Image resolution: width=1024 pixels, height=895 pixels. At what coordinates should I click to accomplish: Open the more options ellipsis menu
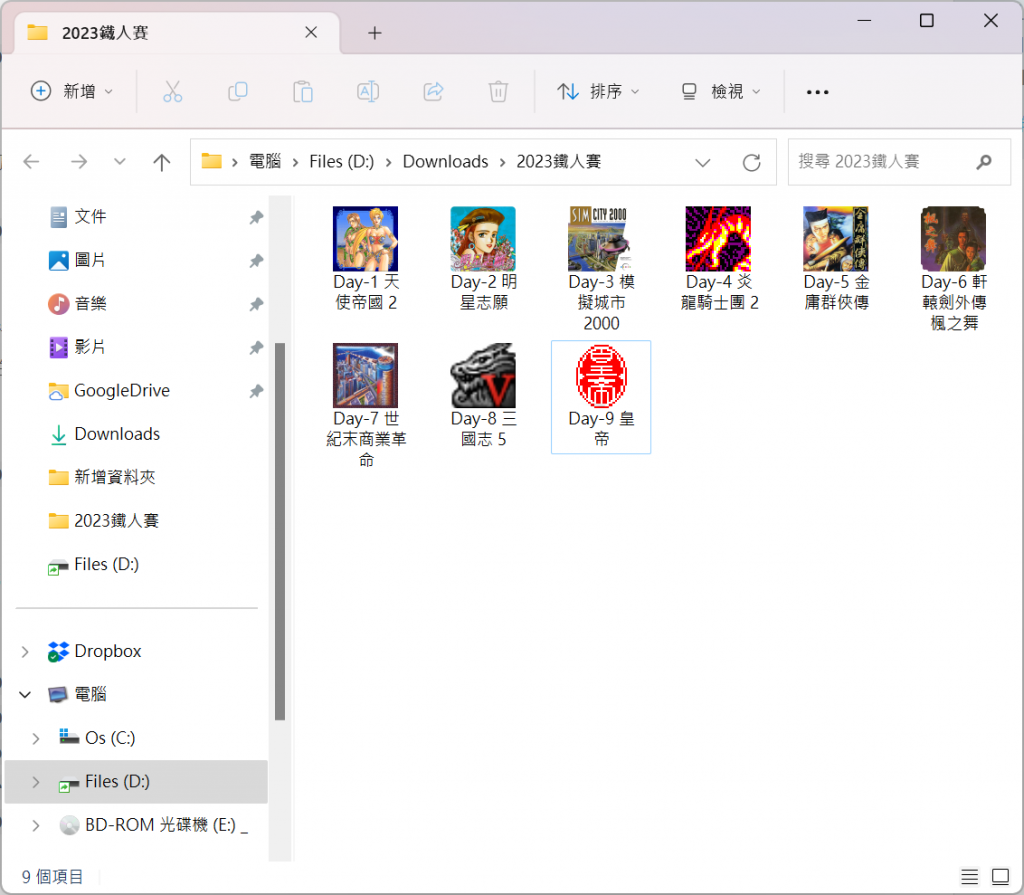pos(818,92)
